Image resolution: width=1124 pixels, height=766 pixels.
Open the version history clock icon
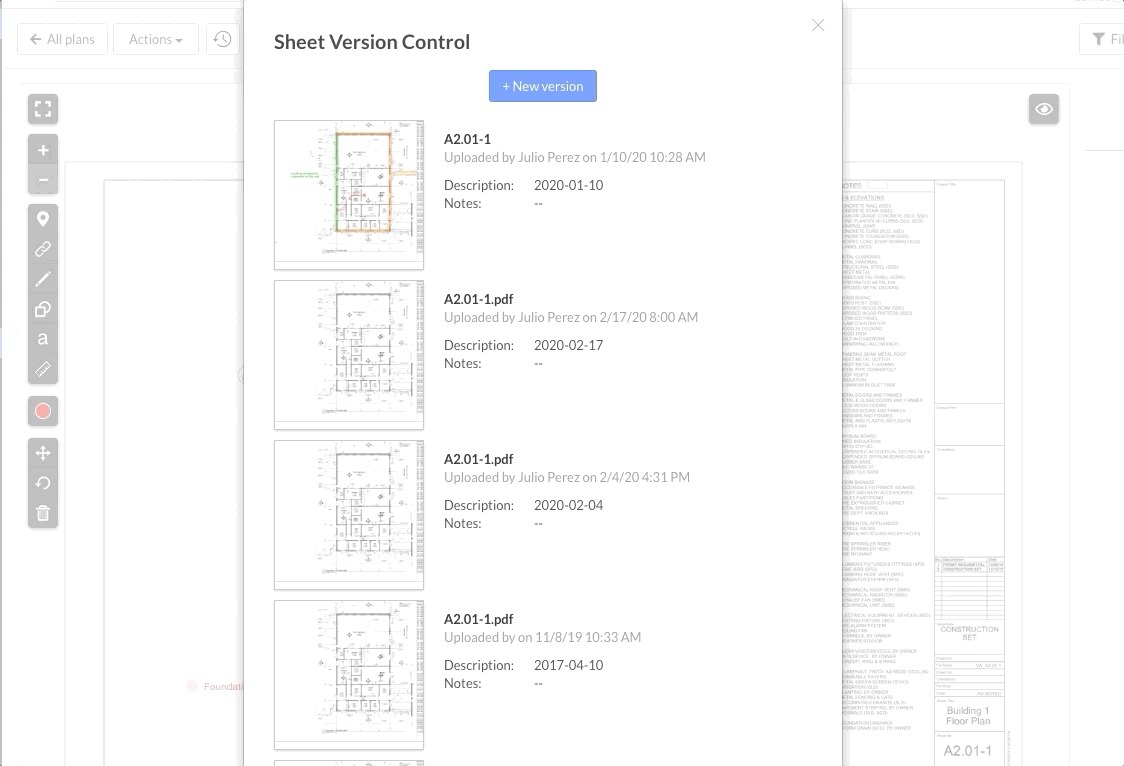point(222,39)
